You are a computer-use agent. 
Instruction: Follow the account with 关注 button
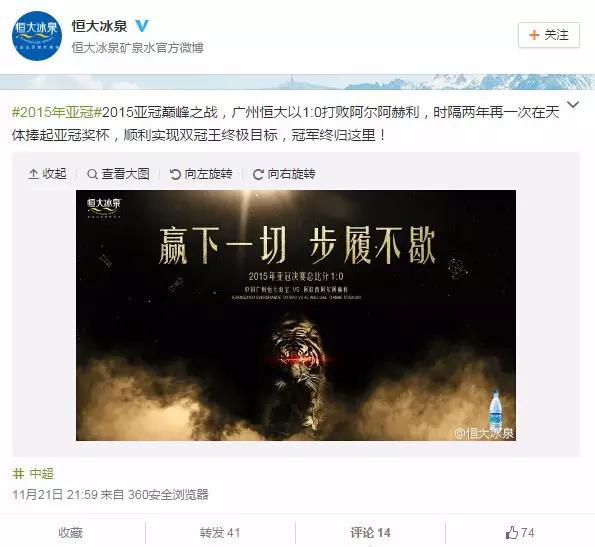point(549,35)
